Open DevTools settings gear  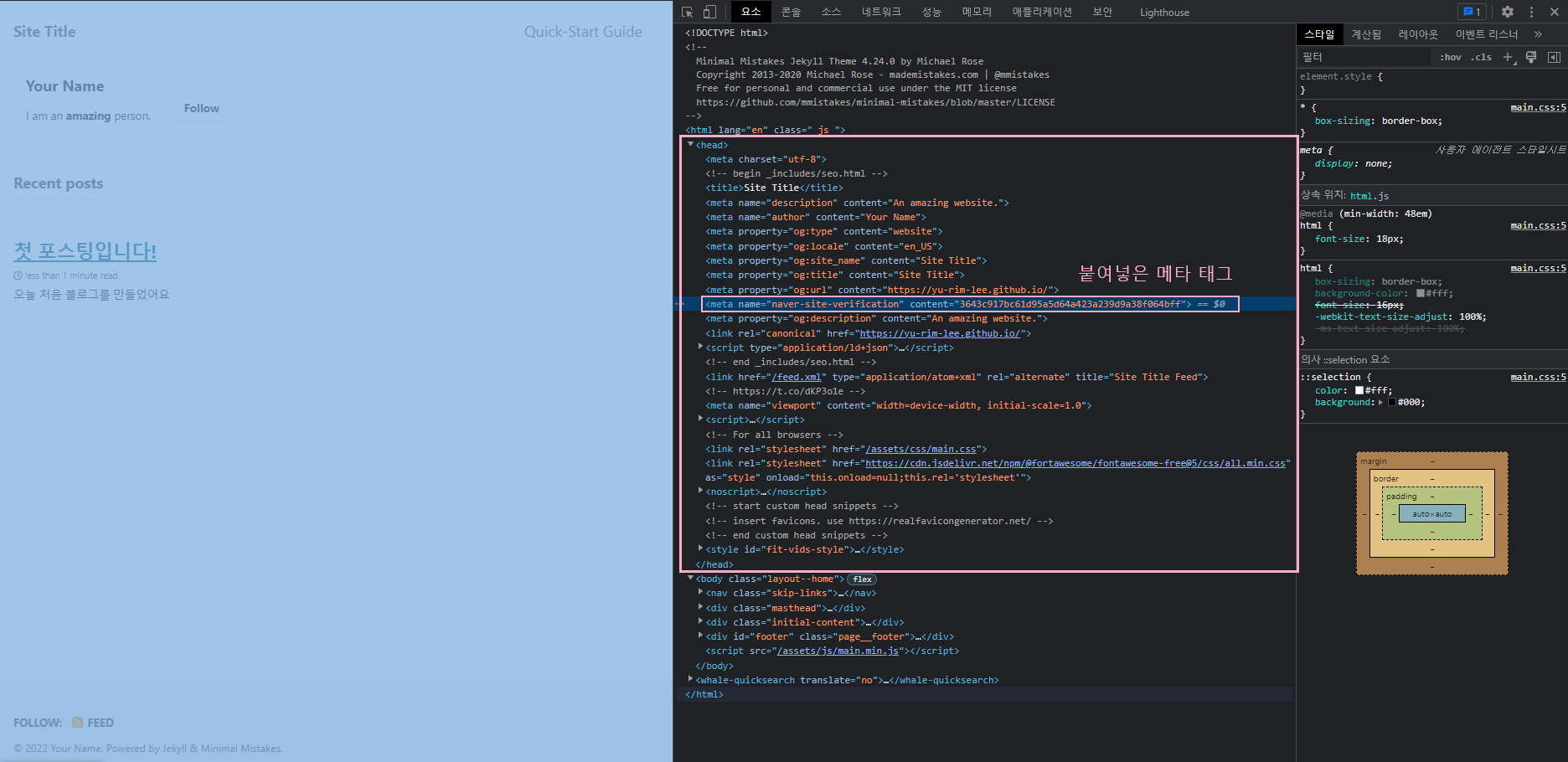coord(1508,12)
